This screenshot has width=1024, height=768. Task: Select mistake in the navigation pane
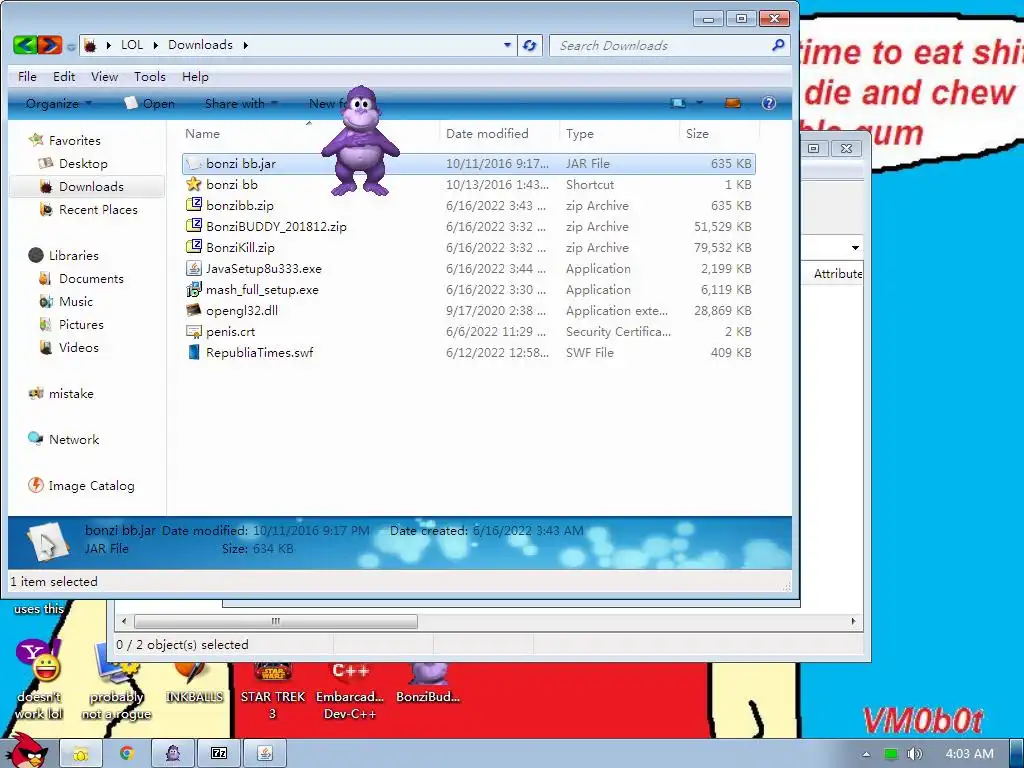71,393
